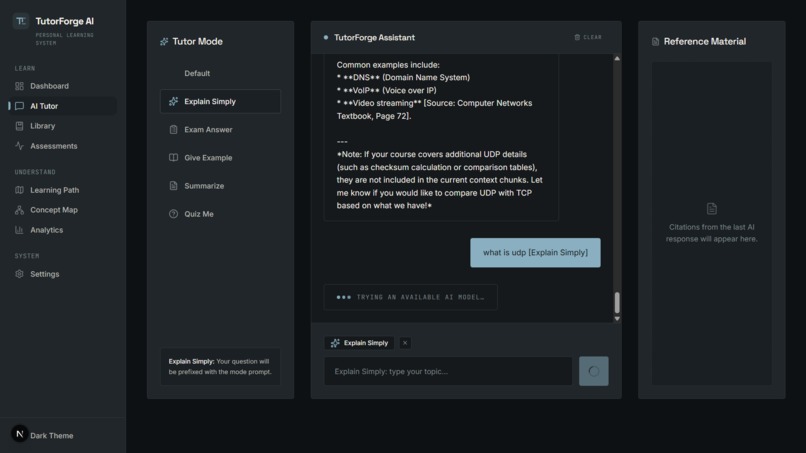Click open-book icon beside Give Example
This screenshot has width=806, height=453.
pos(173,157)
